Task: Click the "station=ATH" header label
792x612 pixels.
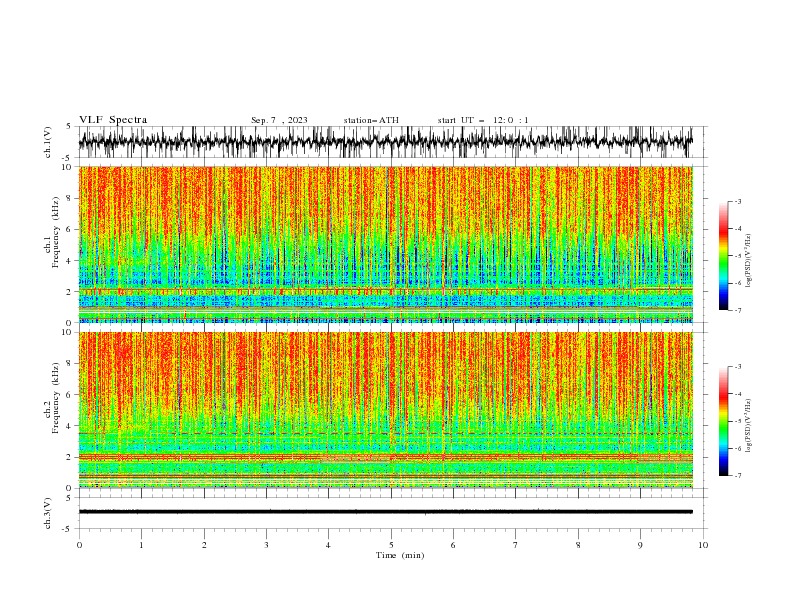Action: (x=371, y=120)
